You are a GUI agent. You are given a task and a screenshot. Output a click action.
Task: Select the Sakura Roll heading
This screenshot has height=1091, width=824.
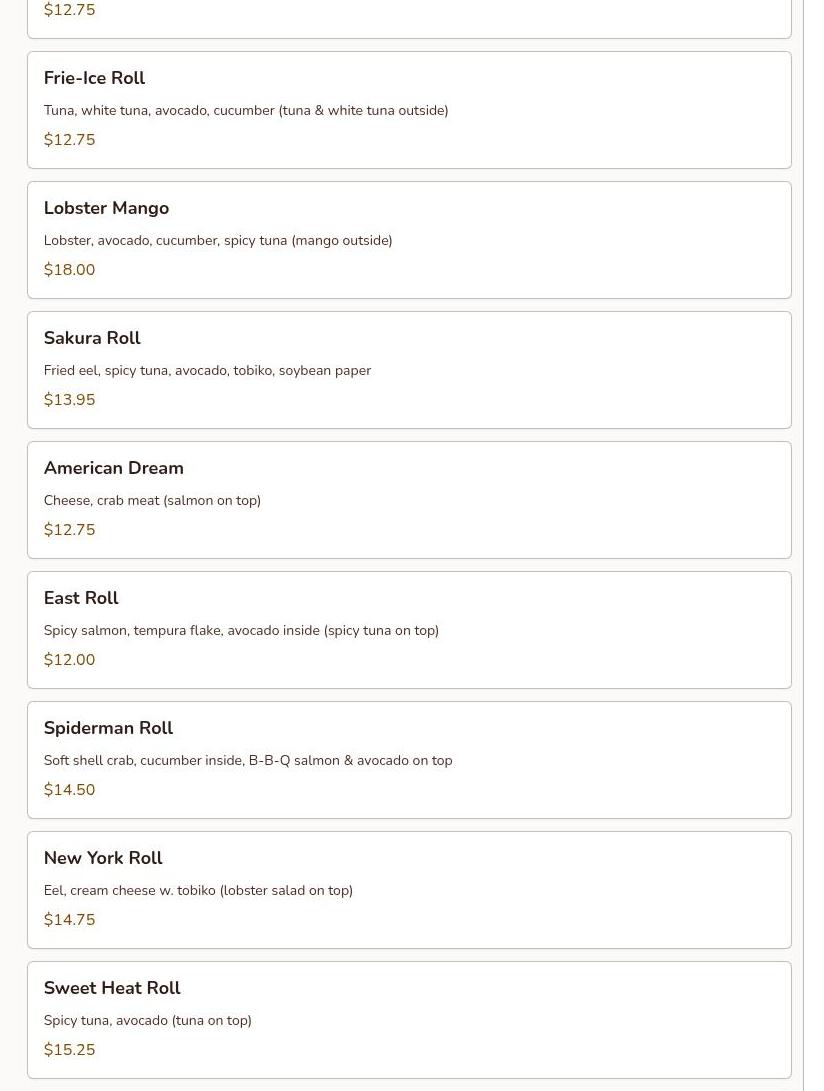tap(92, 338)
